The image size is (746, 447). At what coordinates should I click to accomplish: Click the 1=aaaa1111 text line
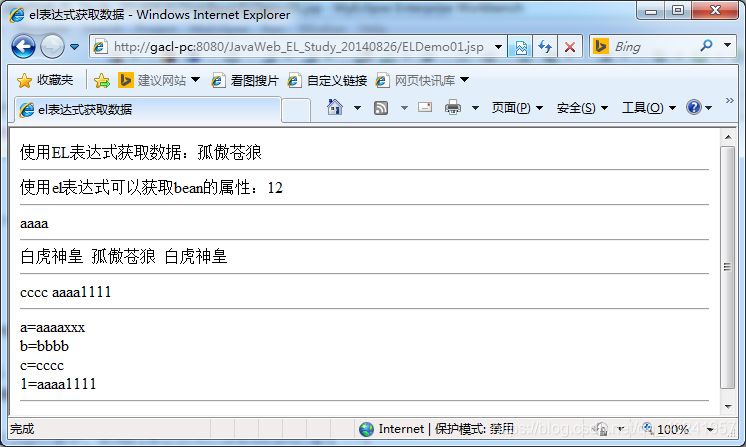[58, 384]
